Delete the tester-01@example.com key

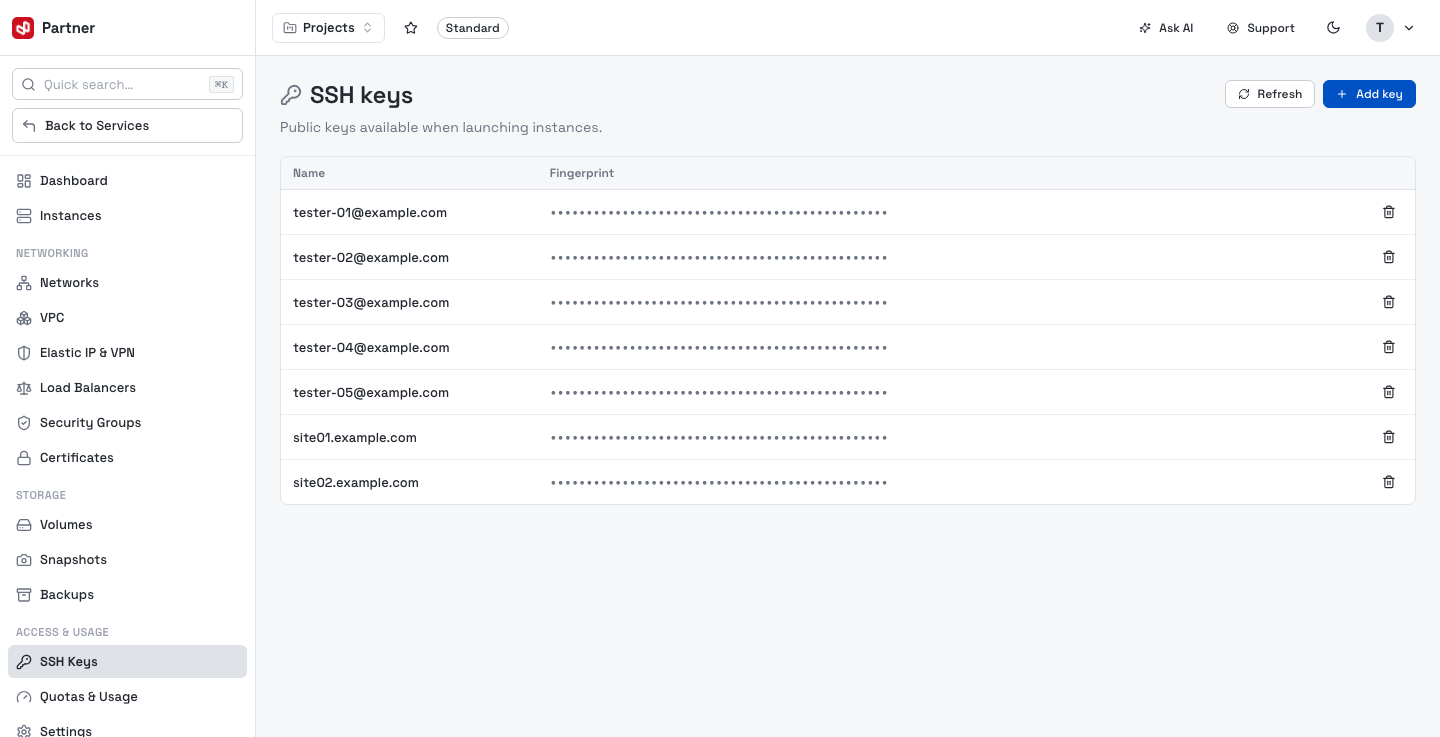click(x=1388, y=212)
